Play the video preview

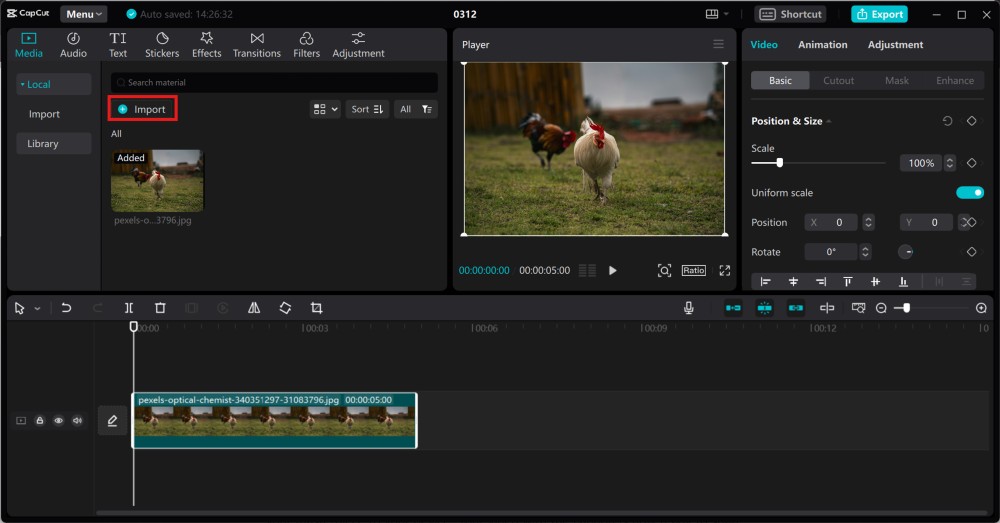click(612, 270)
